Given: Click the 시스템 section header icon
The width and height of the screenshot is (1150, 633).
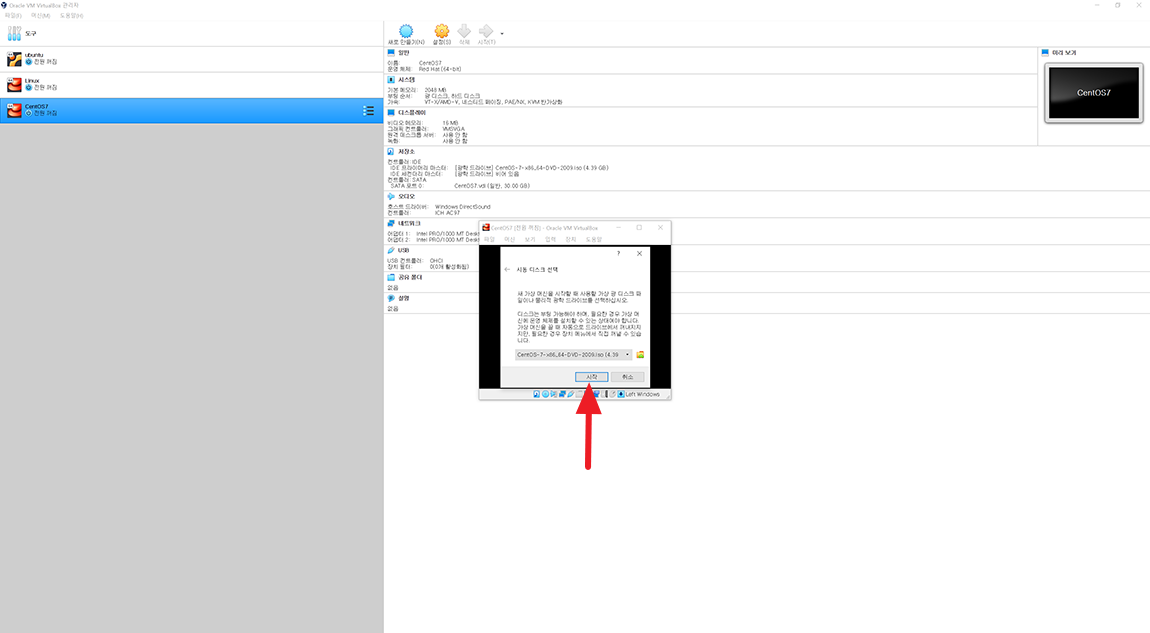Looking at the screenshot, I should click(391, 79).
